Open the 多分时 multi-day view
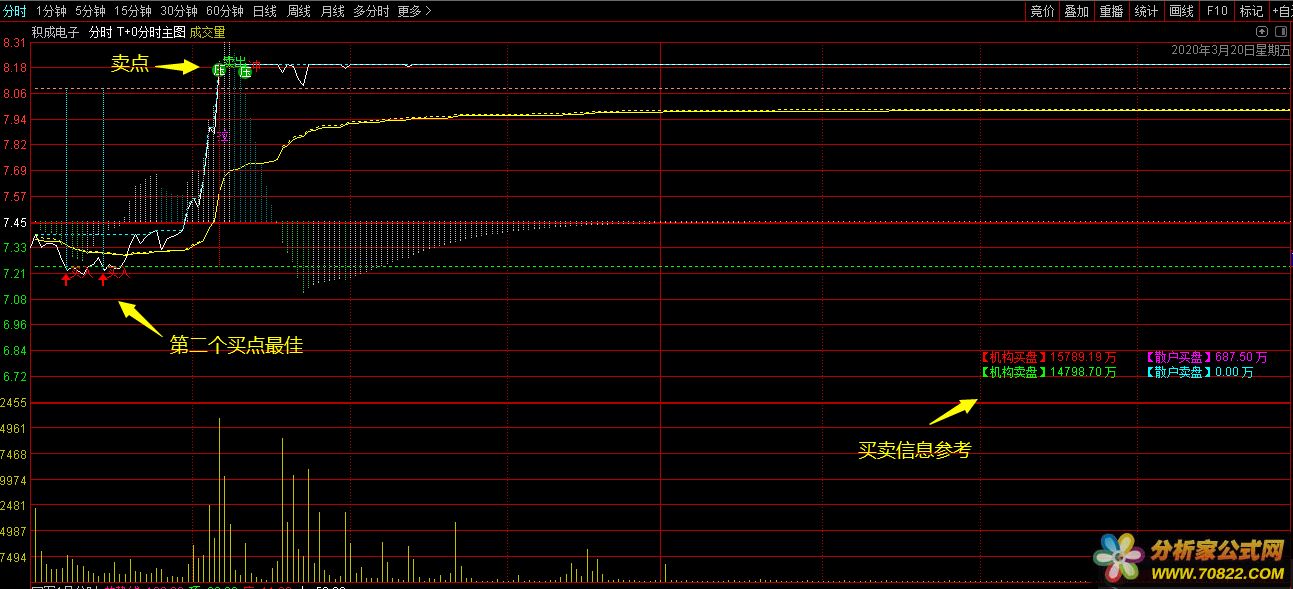The image size is (1293, 589). point(371,11)
